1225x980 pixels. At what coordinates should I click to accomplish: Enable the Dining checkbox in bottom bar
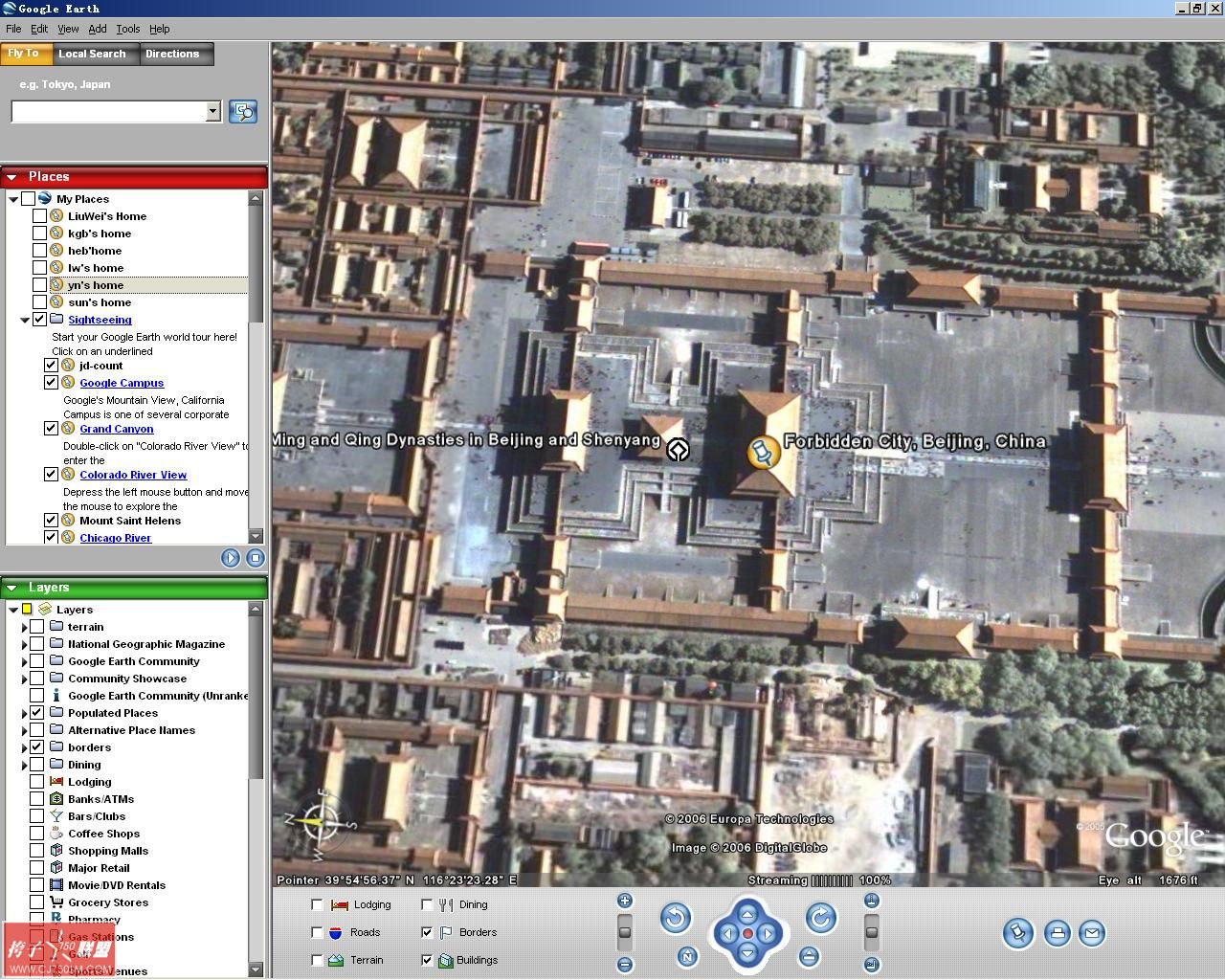click(427, 904)
